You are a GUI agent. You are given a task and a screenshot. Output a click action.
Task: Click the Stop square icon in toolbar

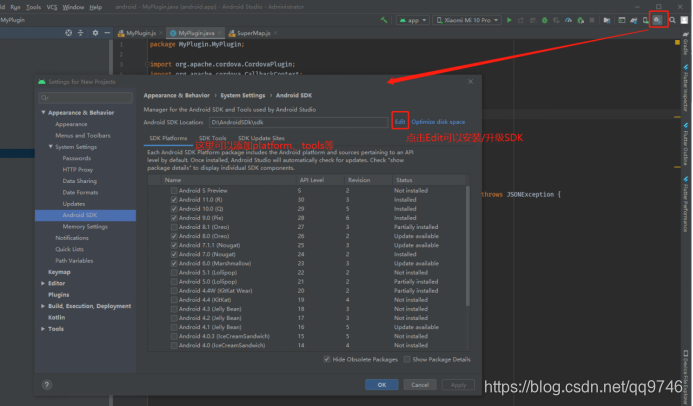pos(592,20)
